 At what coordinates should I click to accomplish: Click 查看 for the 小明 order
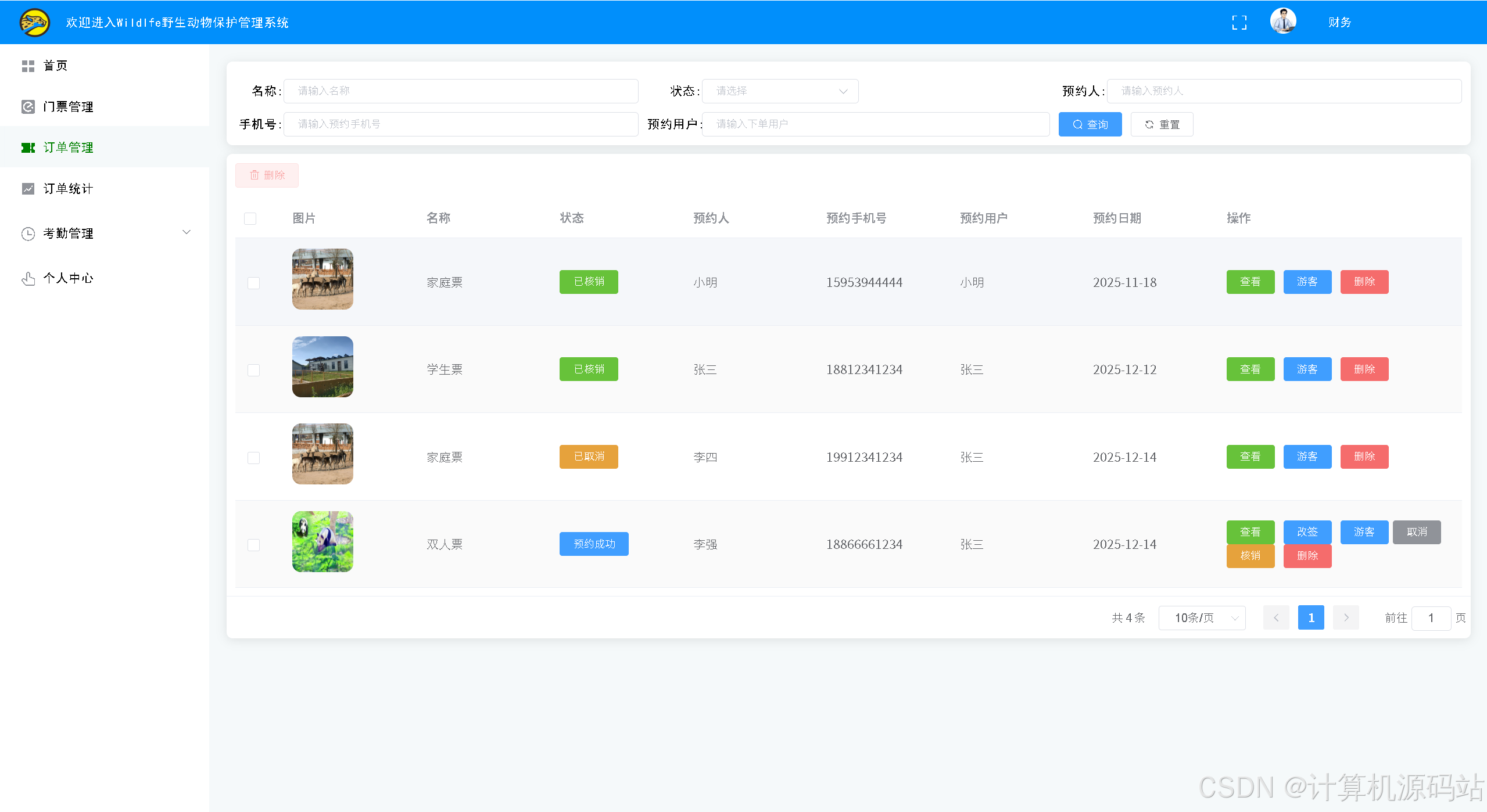(1250, 282)
